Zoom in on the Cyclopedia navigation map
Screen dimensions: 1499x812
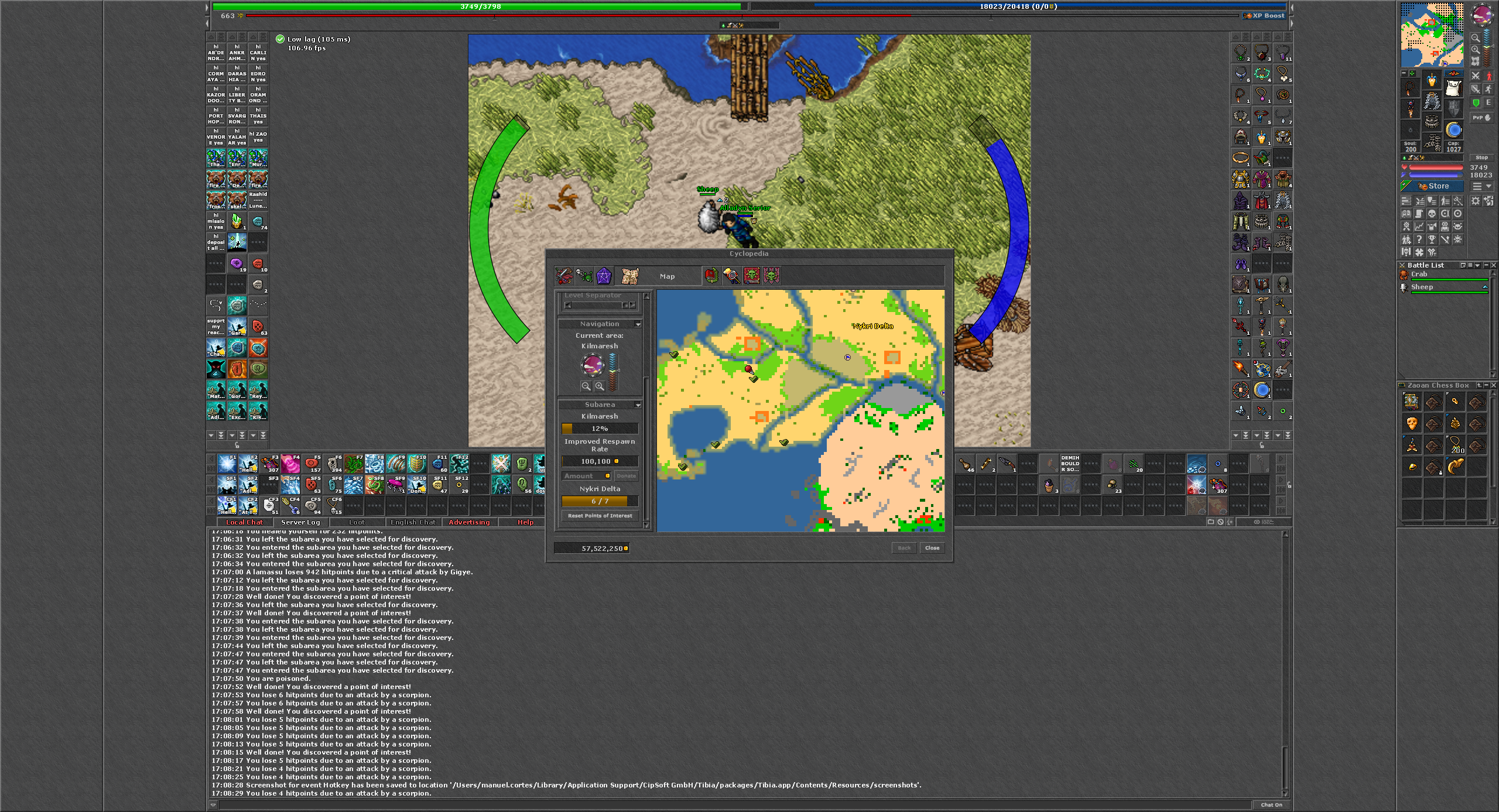(x=599, y=386)
